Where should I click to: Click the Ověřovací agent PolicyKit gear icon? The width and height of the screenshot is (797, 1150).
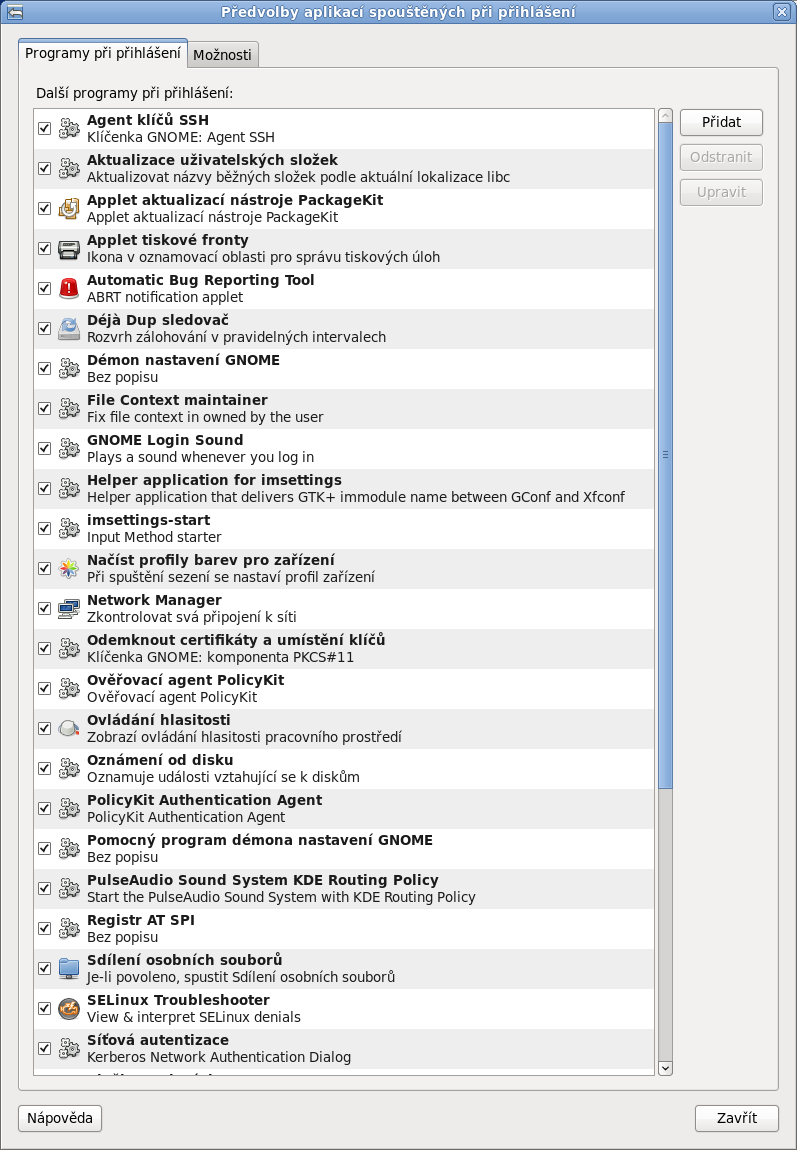click(69, 688)
